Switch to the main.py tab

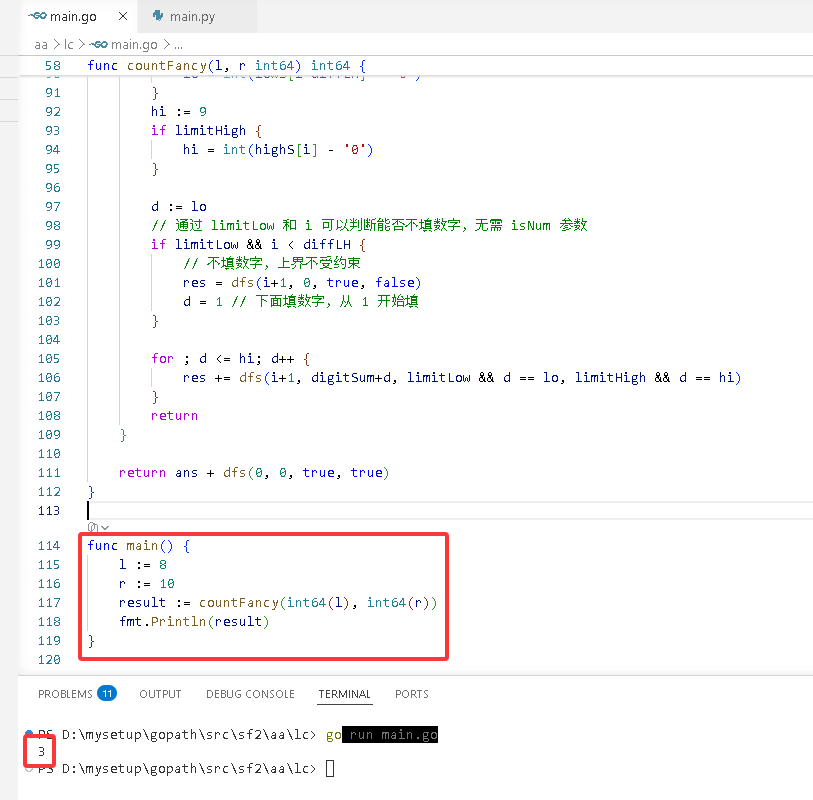pyautogui.click(x=192, y=17)
